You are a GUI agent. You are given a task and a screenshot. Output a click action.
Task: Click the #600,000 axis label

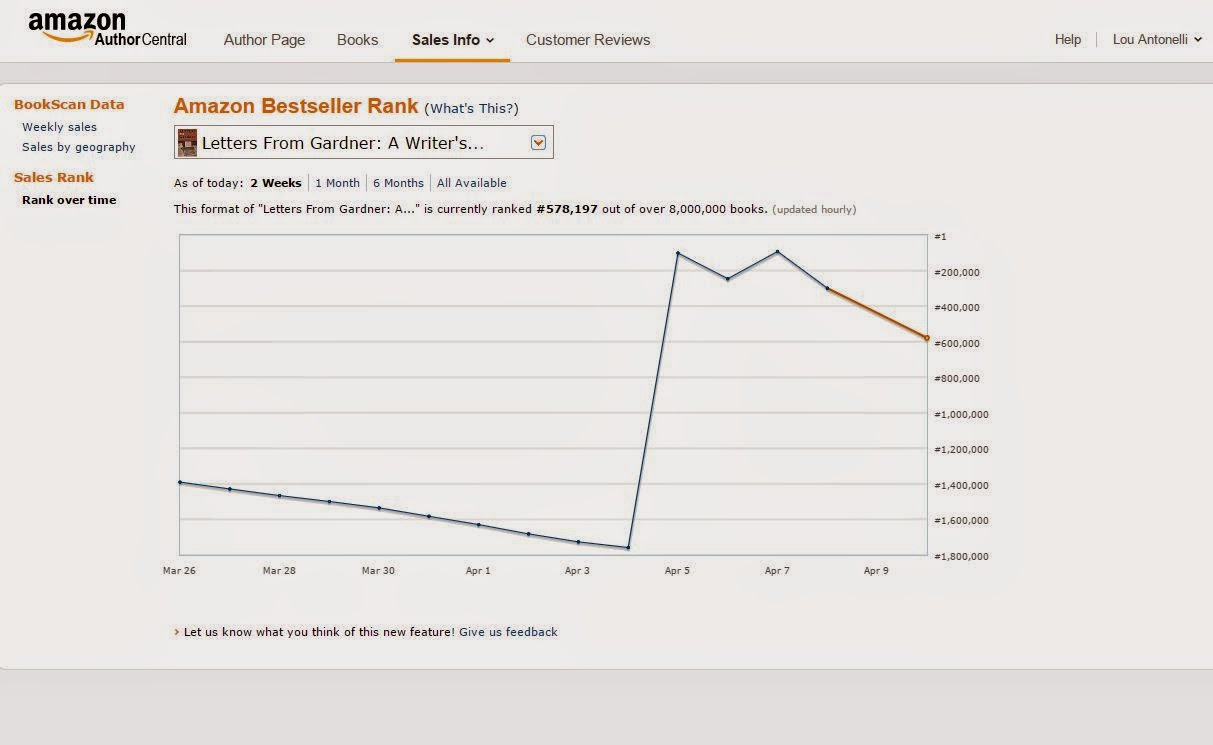point(956,344)
